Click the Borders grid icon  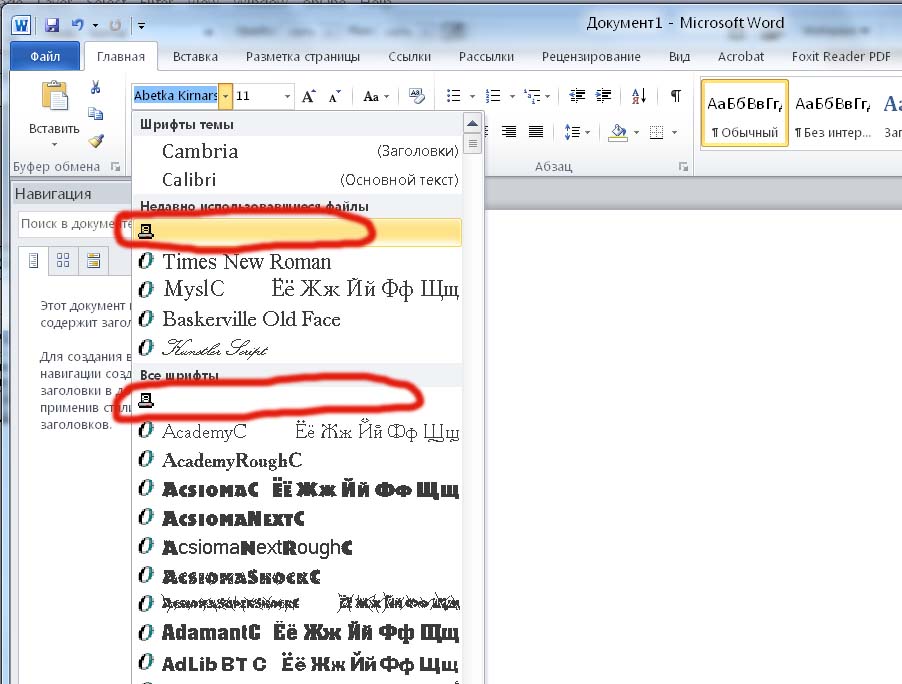tap(656, 132)
